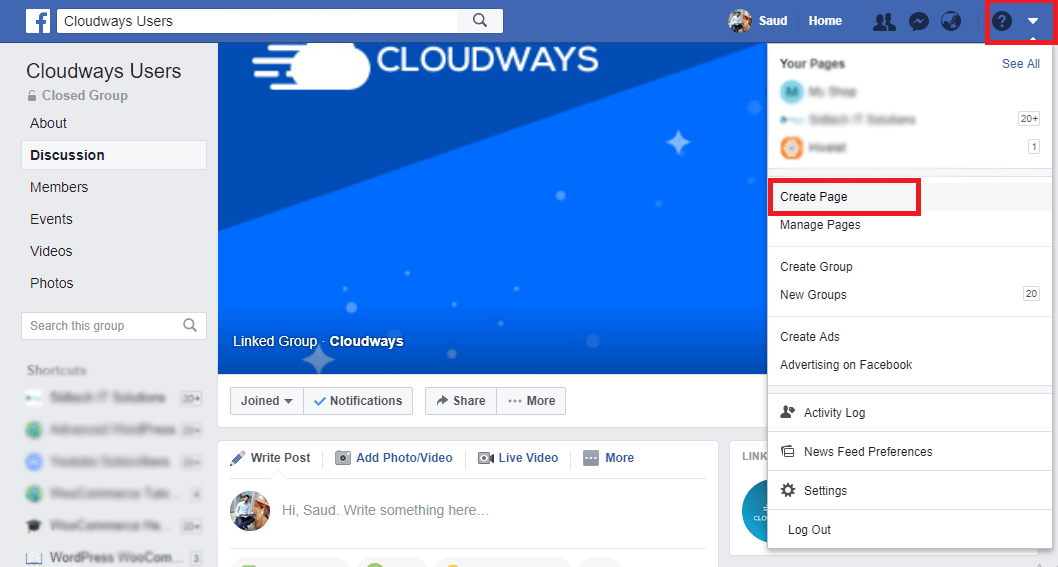Click the top Facebook search field
1058x567 pixels.
[257, 21]
